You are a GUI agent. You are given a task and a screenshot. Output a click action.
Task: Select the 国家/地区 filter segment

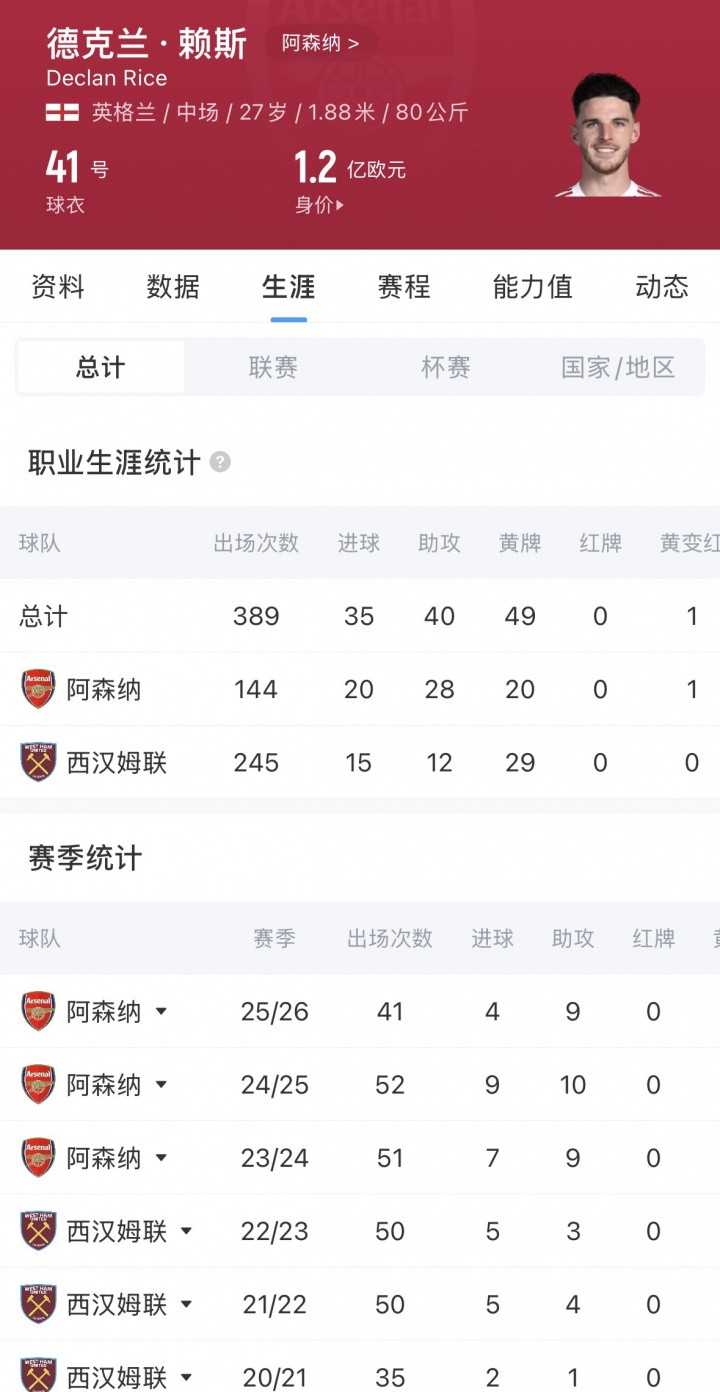click(618, 367)
